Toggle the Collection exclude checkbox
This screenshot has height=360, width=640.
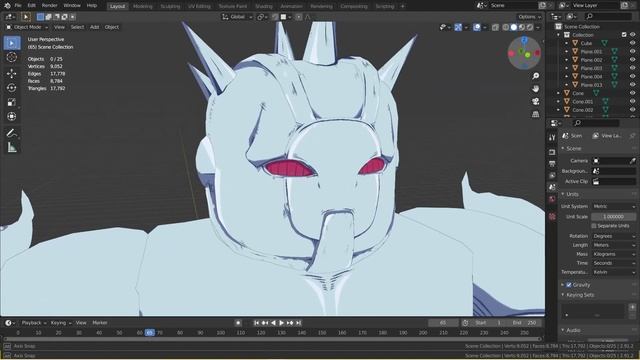pyautogui.click(x=624, y=35)
